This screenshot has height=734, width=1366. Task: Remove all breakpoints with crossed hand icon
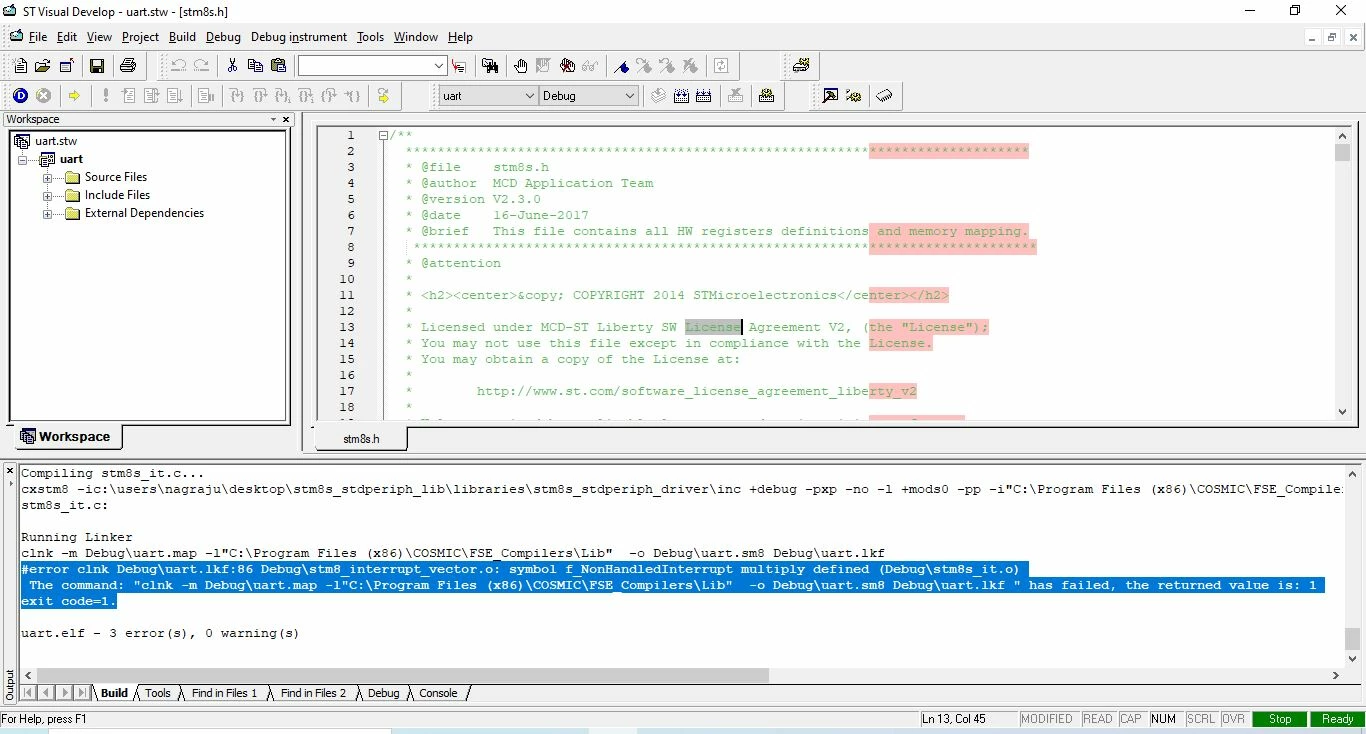[567, 66]
